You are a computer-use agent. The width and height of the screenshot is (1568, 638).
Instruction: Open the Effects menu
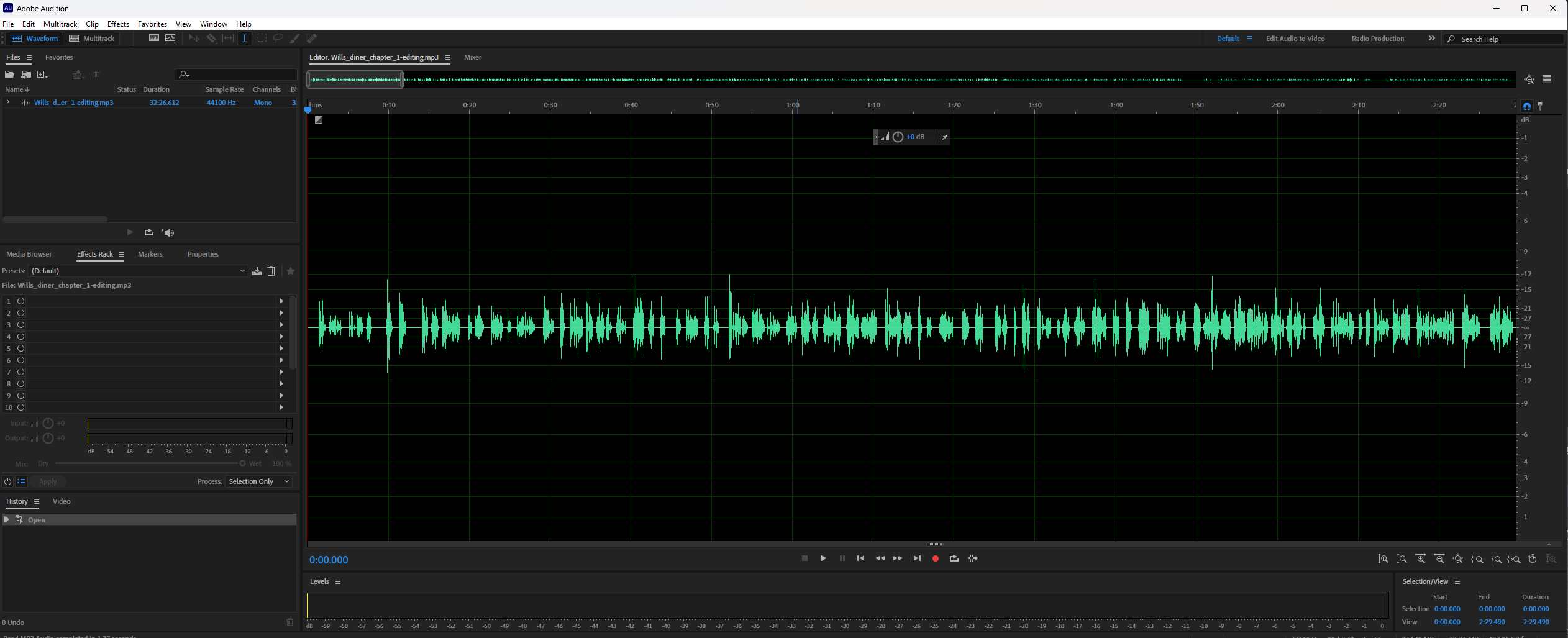coord(118,24)
